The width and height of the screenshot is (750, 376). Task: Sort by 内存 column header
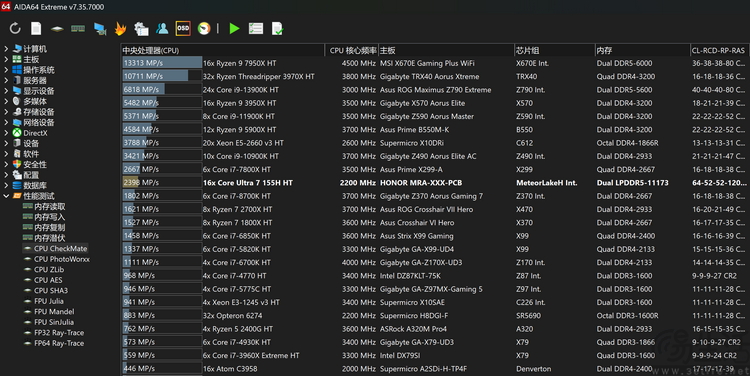[642, 50]
